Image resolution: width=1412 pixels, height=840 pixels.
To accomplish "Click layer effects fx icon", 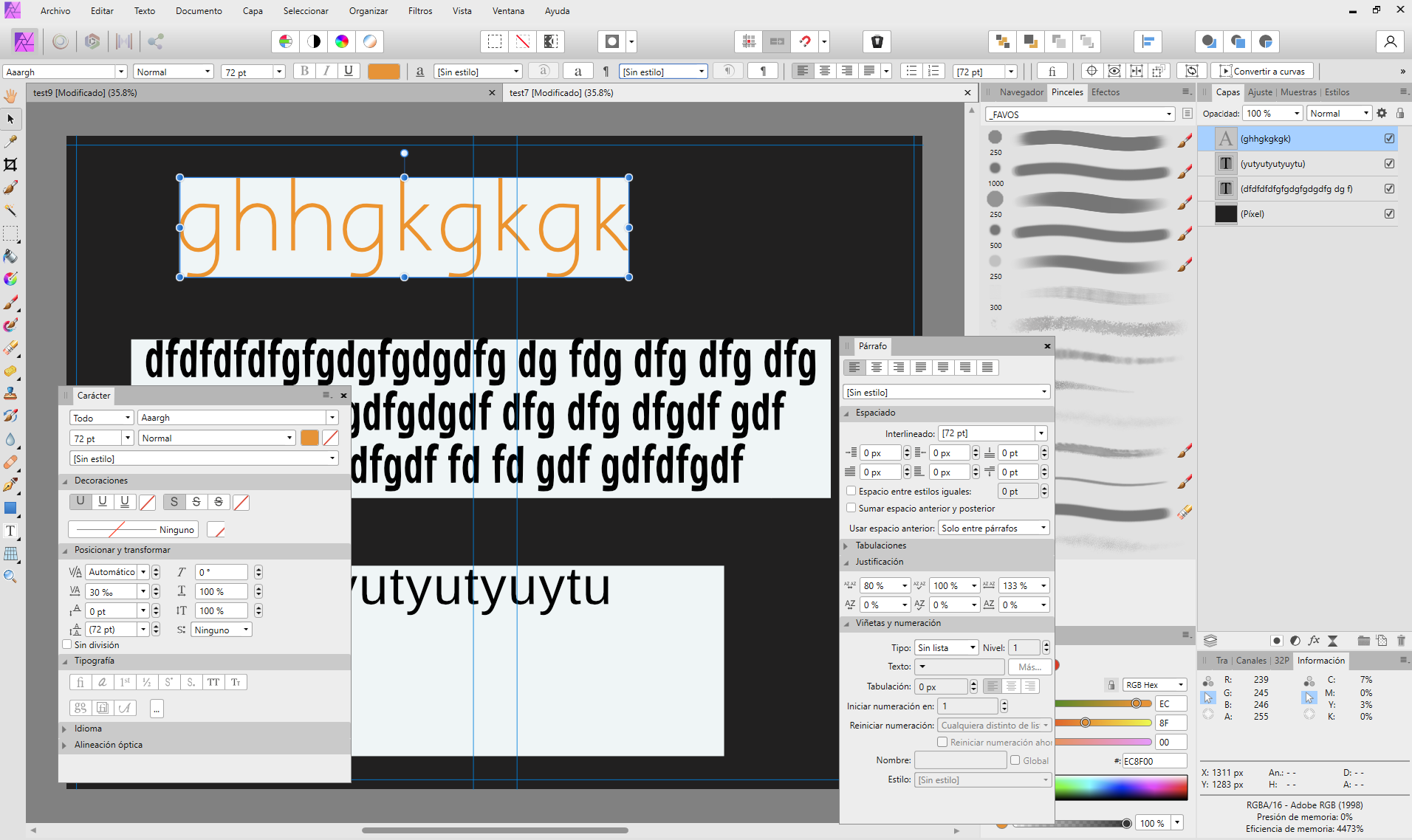I will [1314, 640].
